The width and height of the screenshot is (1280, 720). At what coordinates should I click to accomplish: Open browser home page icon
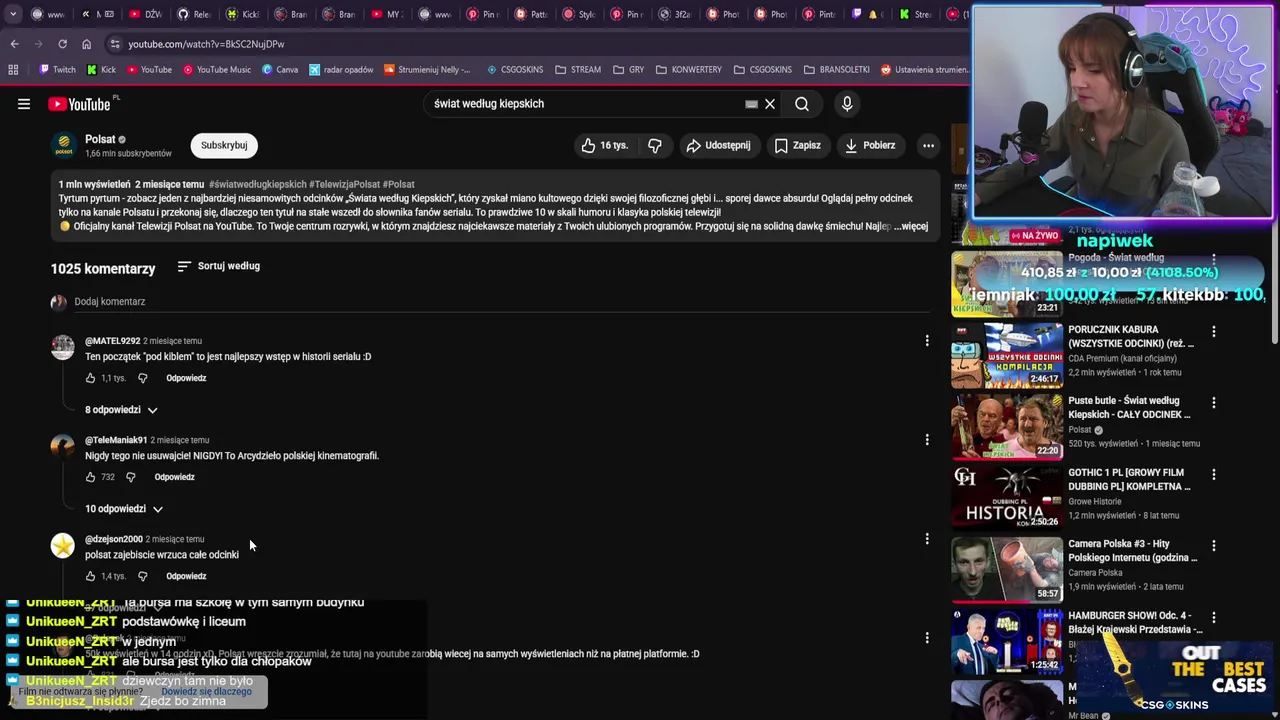(x=86, y=44)
